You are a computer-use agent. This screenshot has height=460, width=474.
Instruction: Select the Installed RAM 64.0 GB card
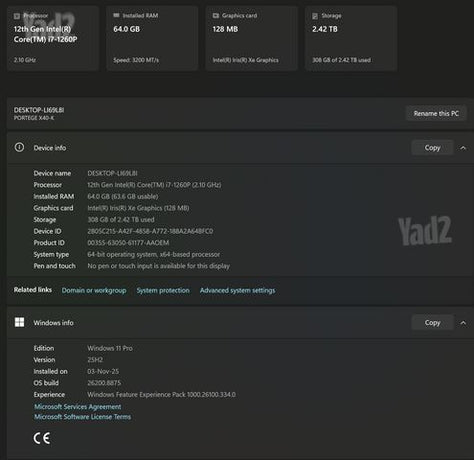[152, 38]
